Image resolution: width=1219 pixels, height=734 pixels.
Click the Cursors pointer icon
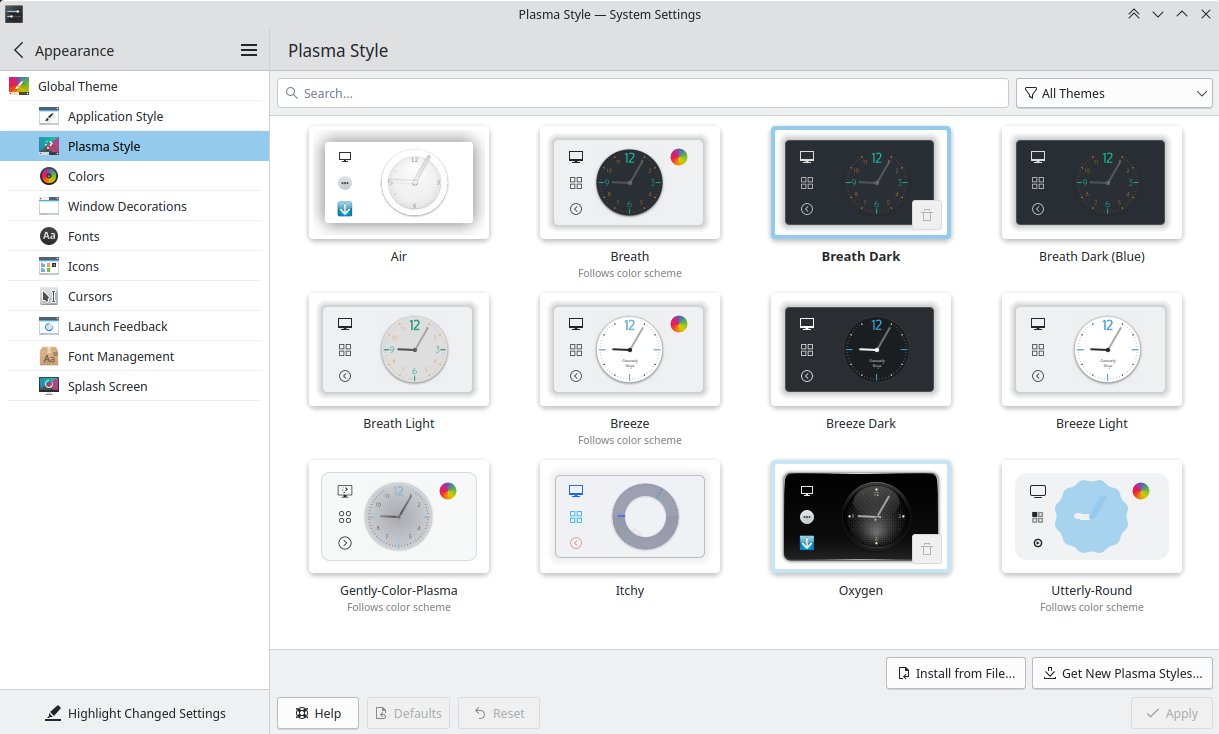49,296
